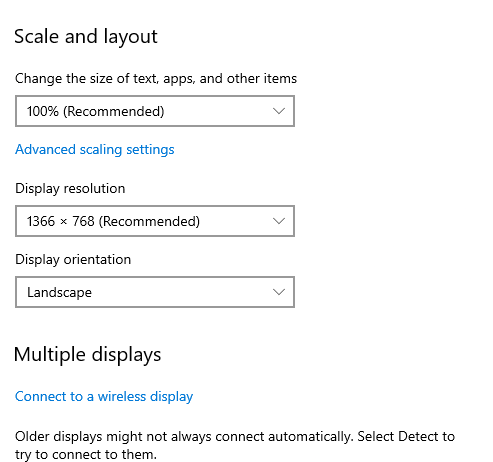Open the Landscape orientation dropdown

(155, 292)
